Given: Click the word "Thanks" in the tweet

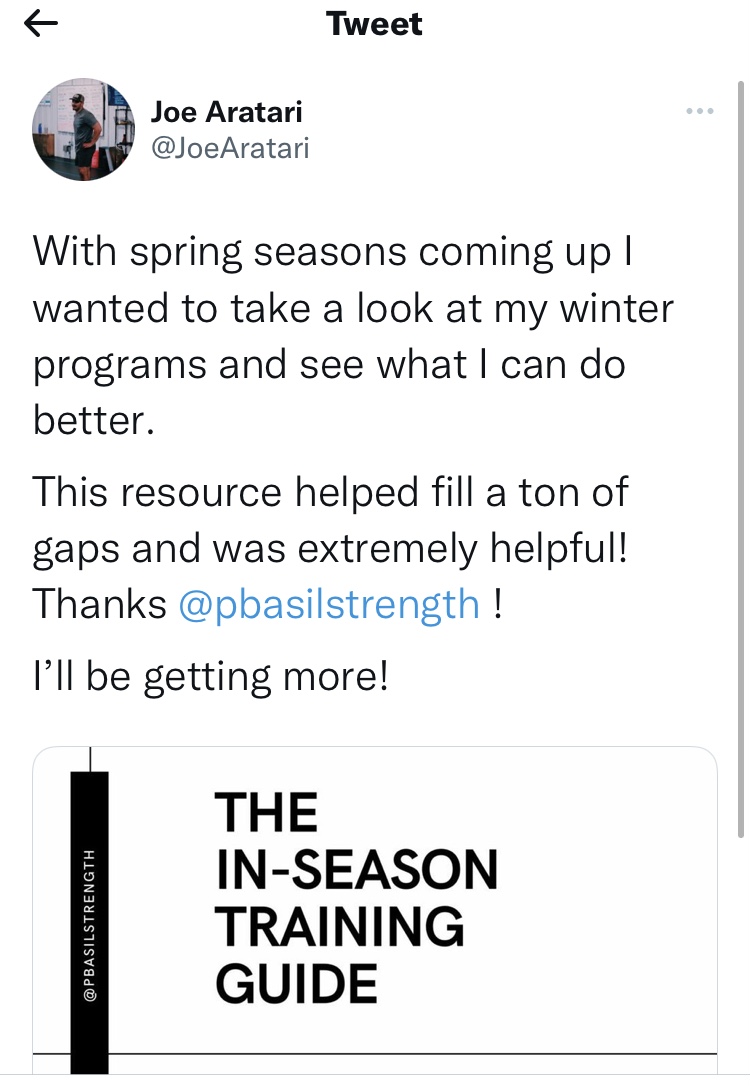Looking at the screenshot, I should (x=100, y=604).
